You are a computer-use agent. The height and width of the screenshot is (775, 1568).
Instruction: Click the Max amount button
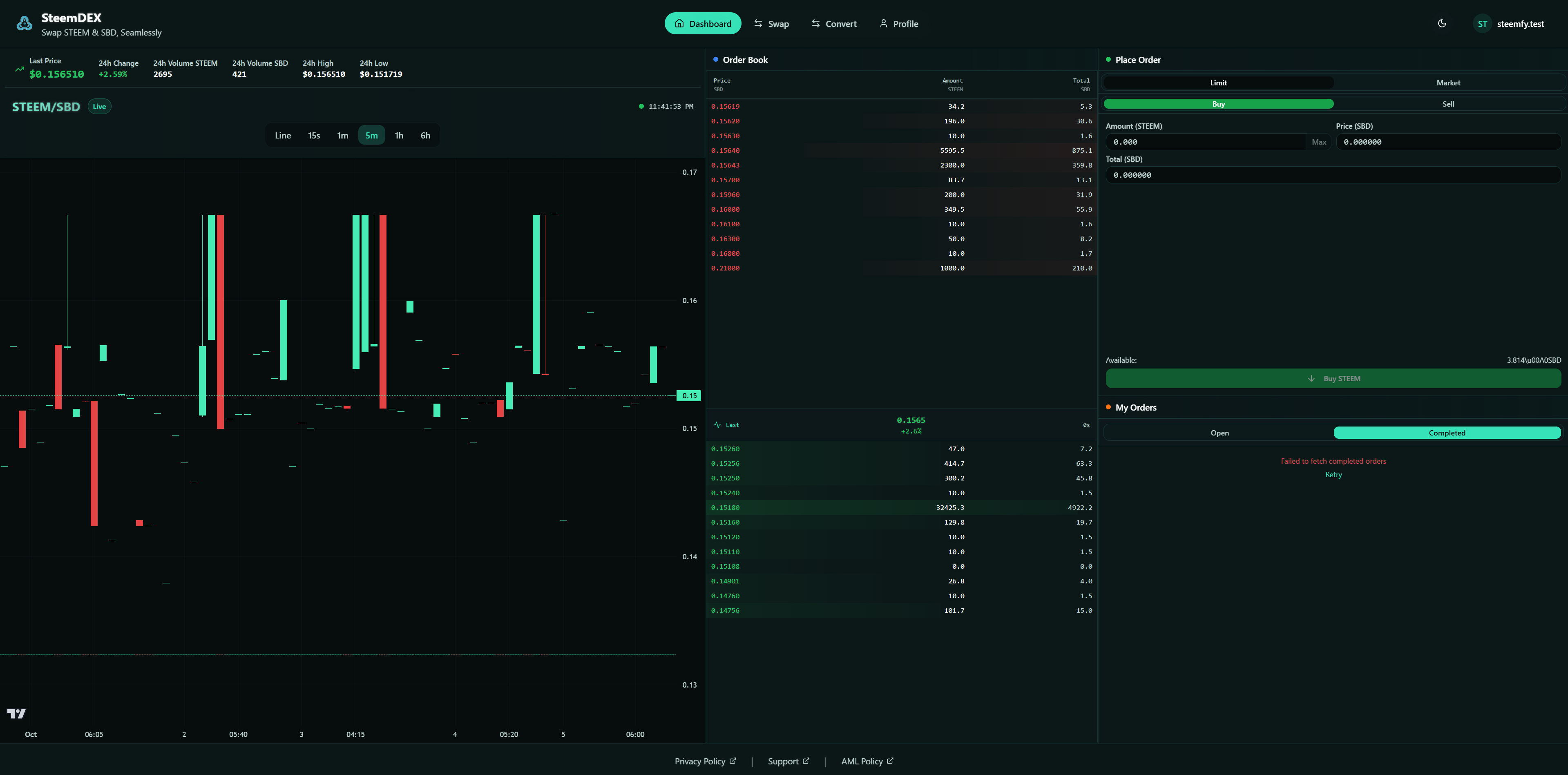click(1318, 142)
